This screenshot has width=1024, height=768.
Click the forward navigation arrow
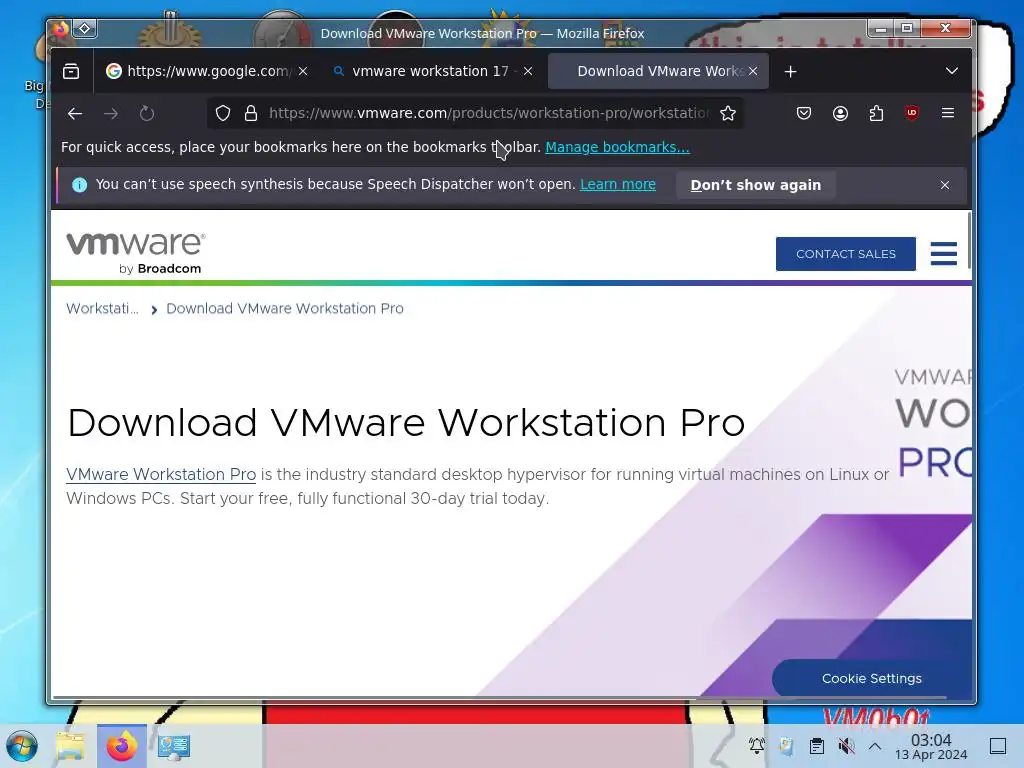click(111, 114)
